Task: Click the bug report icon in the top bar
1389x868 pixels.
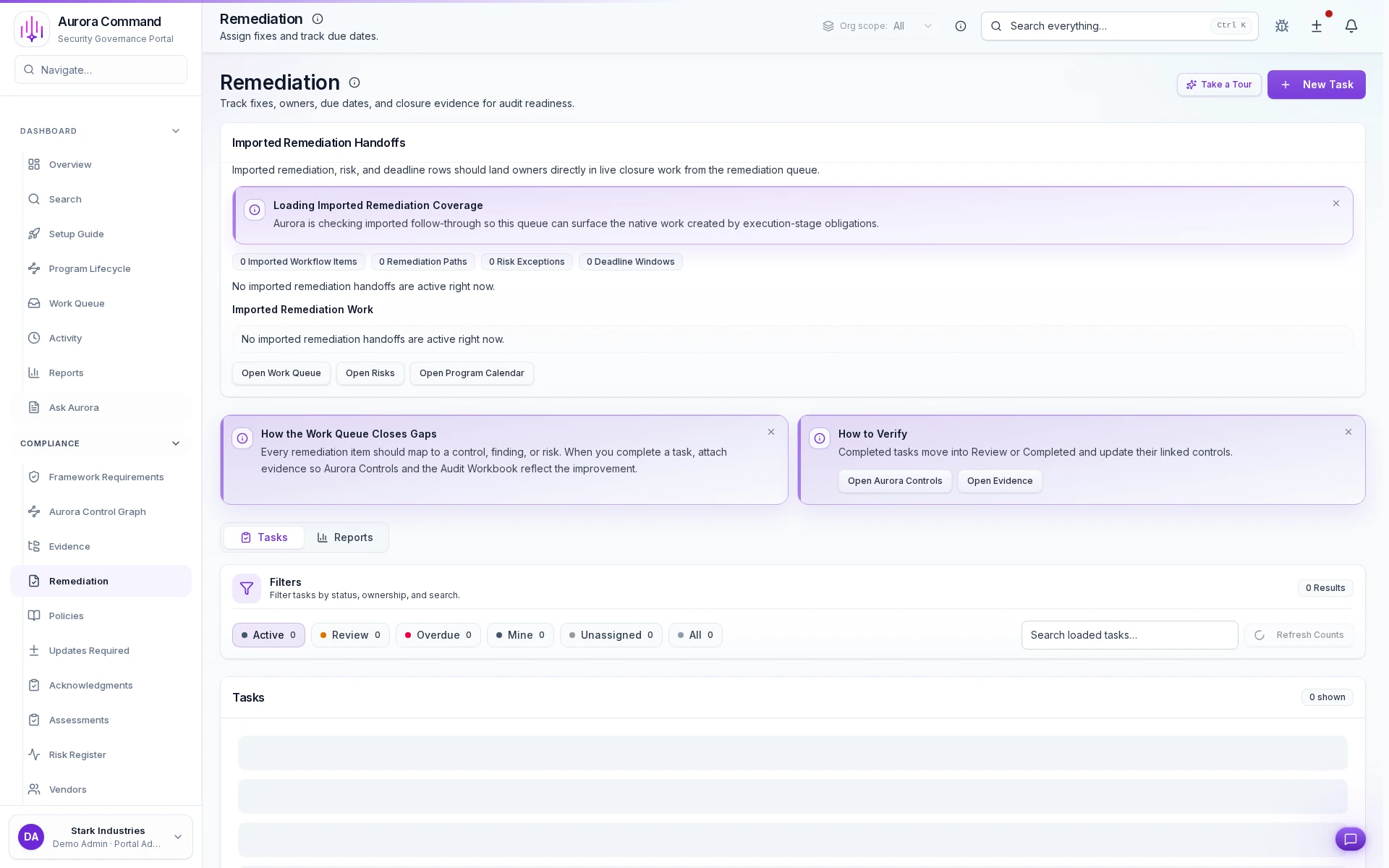Action: point(1282,26)
